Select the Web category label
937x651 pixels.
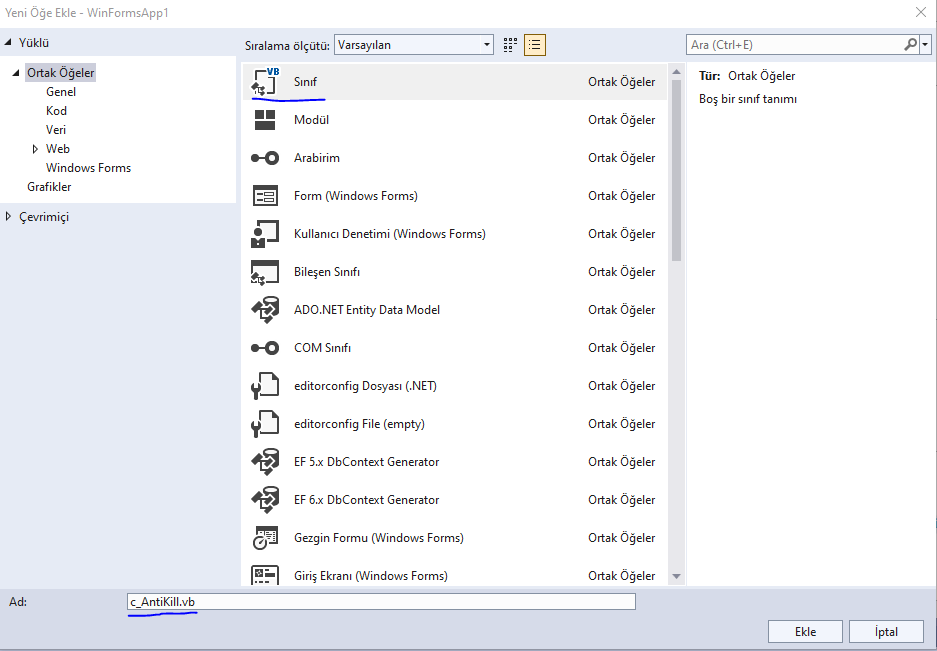58,149
